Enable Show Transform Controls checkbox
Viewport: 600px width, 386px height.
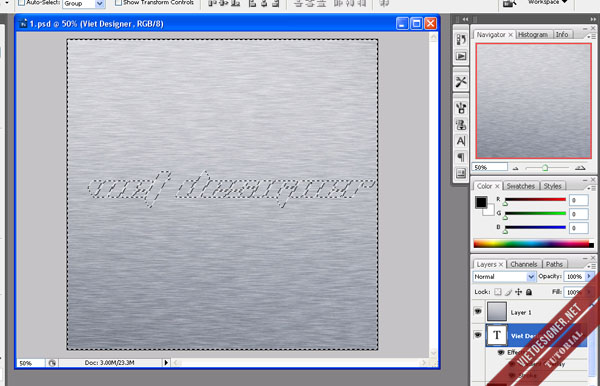[x=118, y=3]
